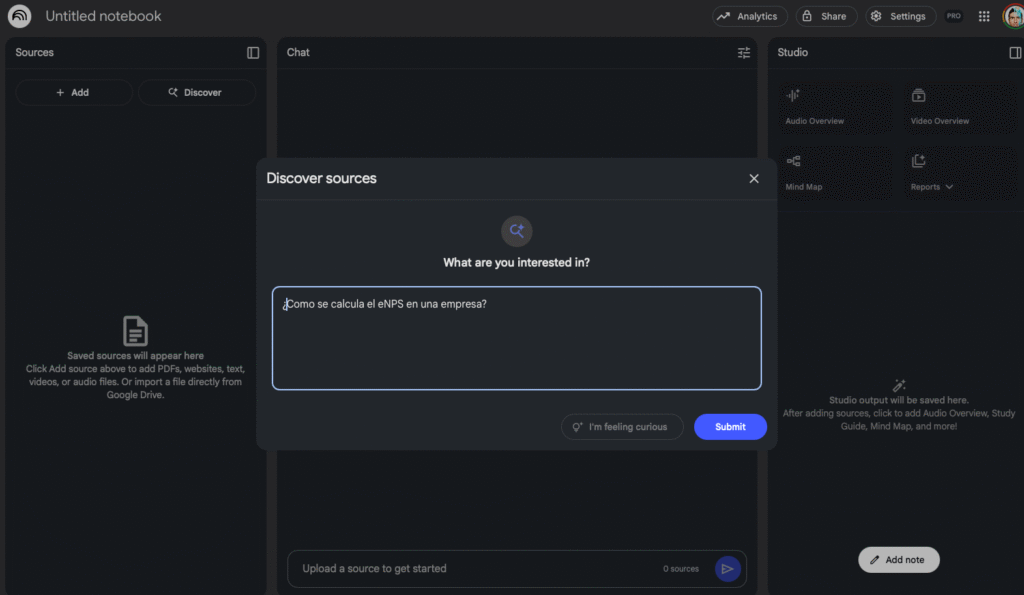Click the send arrow in chat
Screen dimensions: 1024x595
click(x=727, y=568)
